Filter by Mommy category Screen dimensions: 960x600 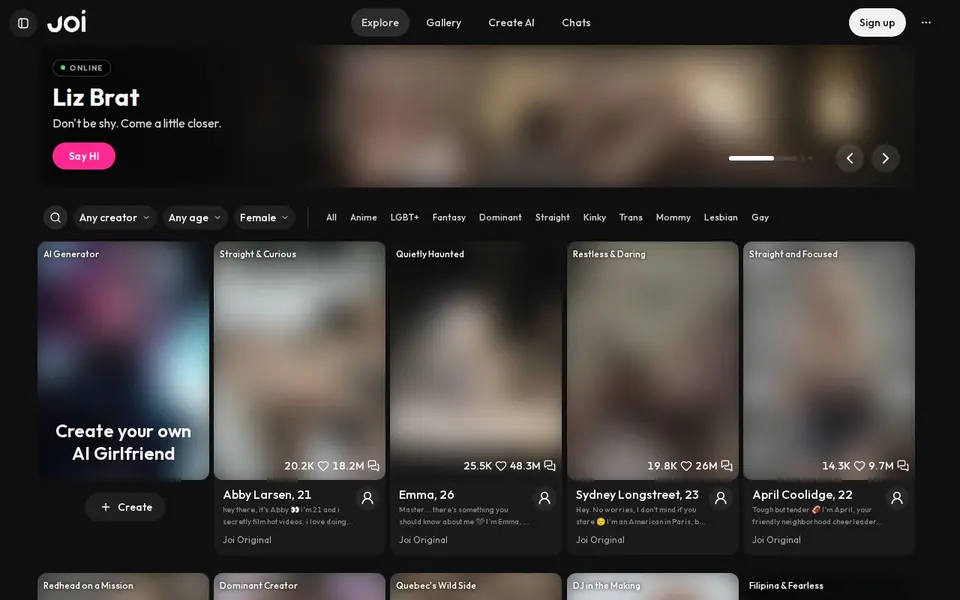[673, 217]
